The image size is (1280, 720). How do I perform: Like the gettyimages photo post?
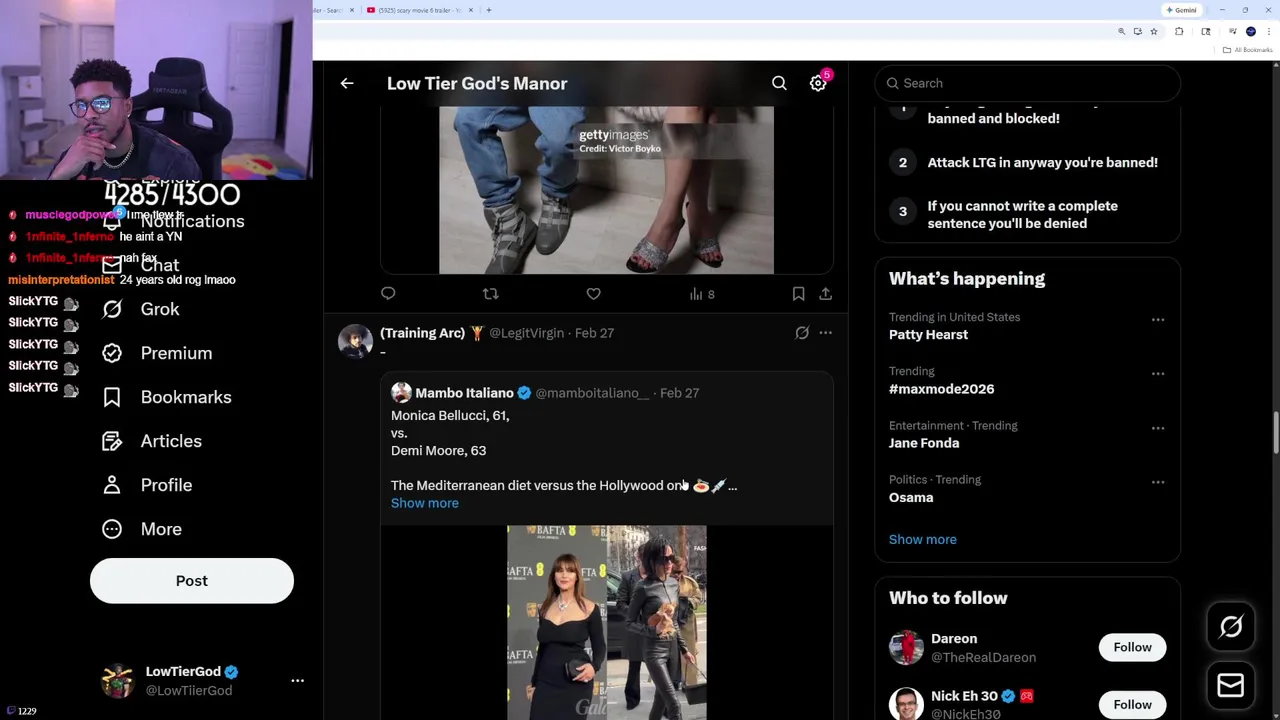[593, 294]
